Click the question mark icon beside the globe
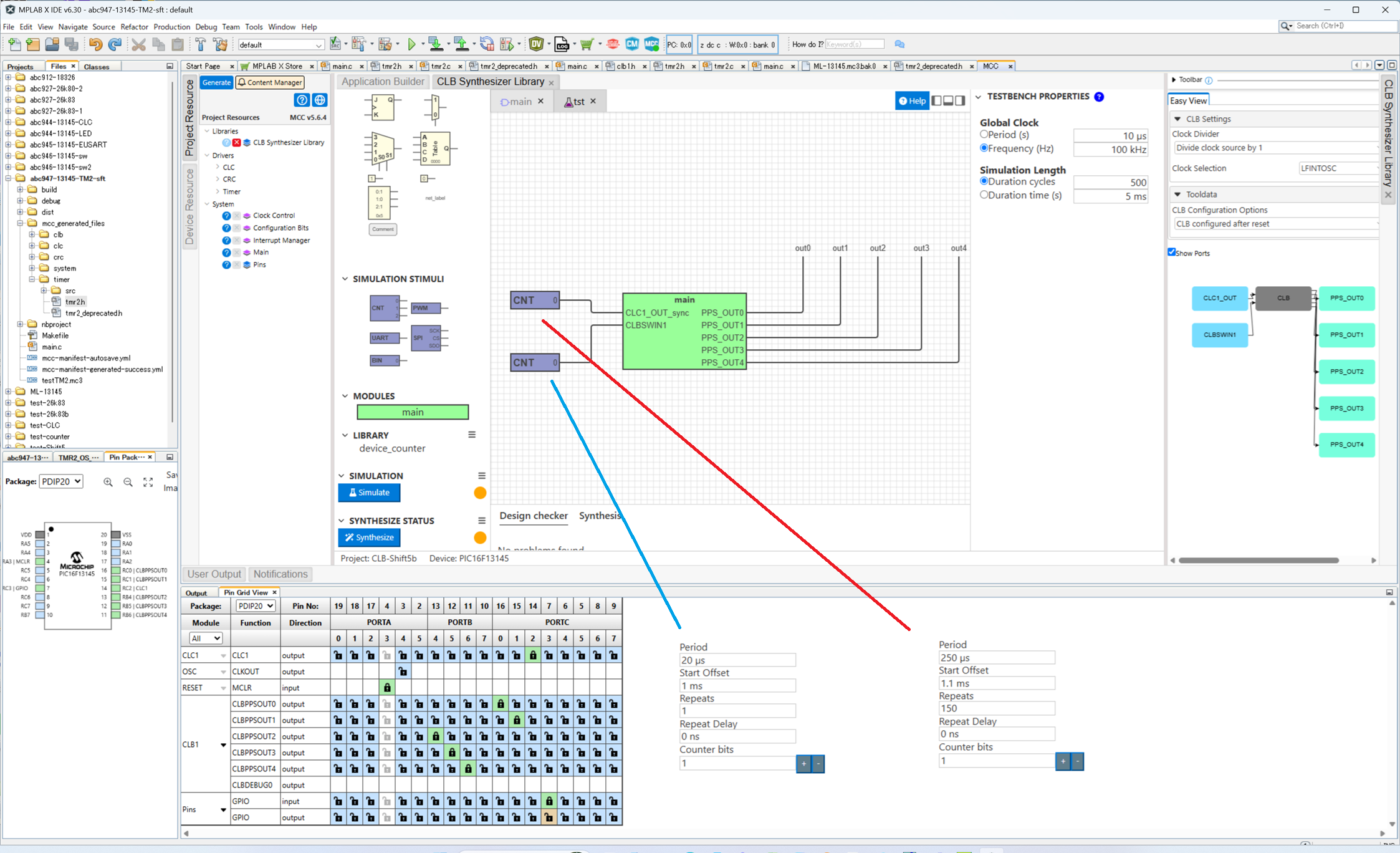The width and height of the screenshot is (1400, 853). (302, 100)
